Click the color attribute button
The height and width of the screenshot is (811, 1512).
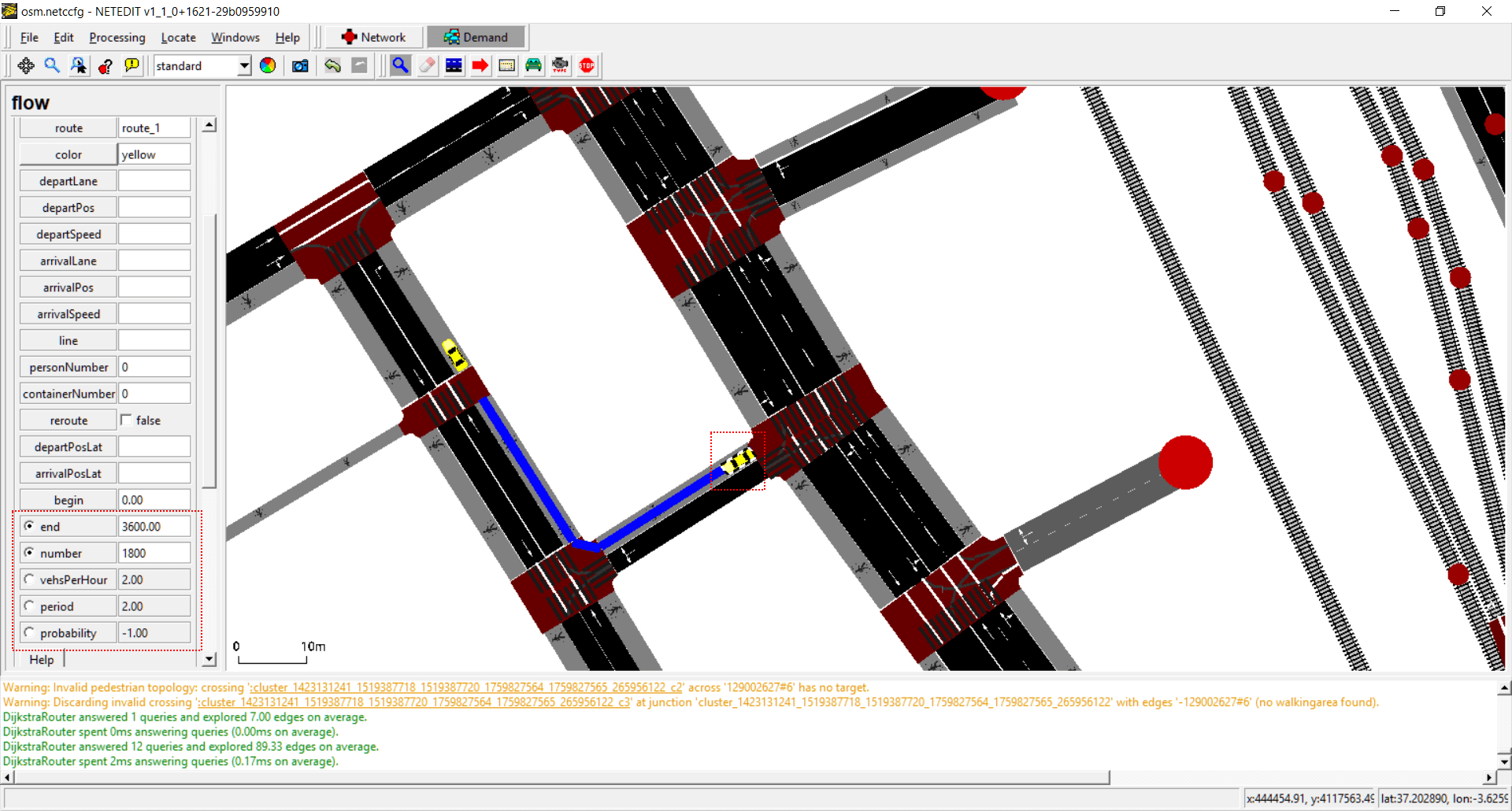pyautogui.click(x=69, y=154)
